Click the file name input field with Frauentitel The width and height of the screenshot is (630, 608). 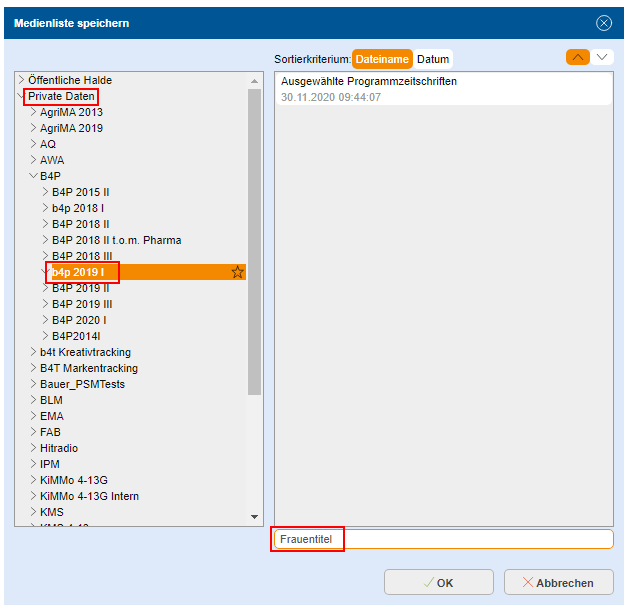point(443,540)
